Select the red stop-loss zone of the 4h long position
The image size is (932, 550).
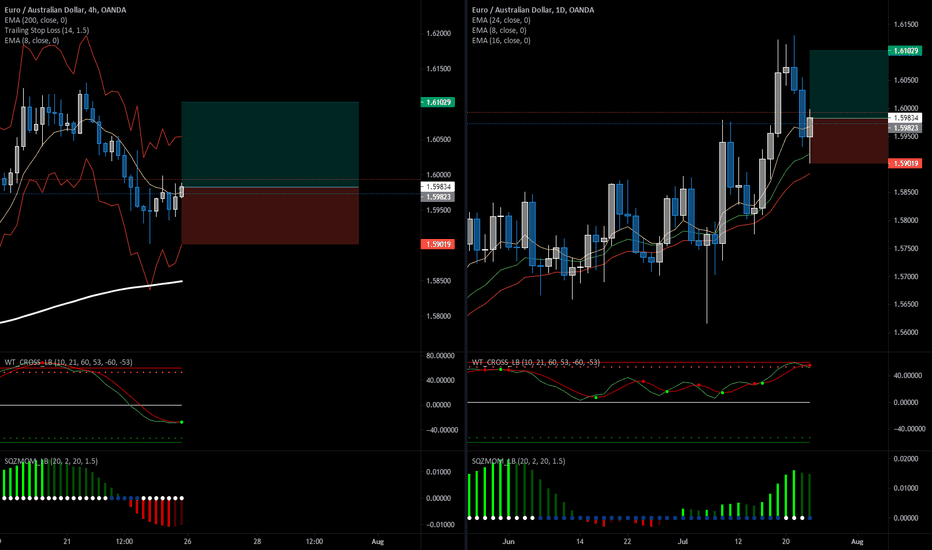click(270, 216)
